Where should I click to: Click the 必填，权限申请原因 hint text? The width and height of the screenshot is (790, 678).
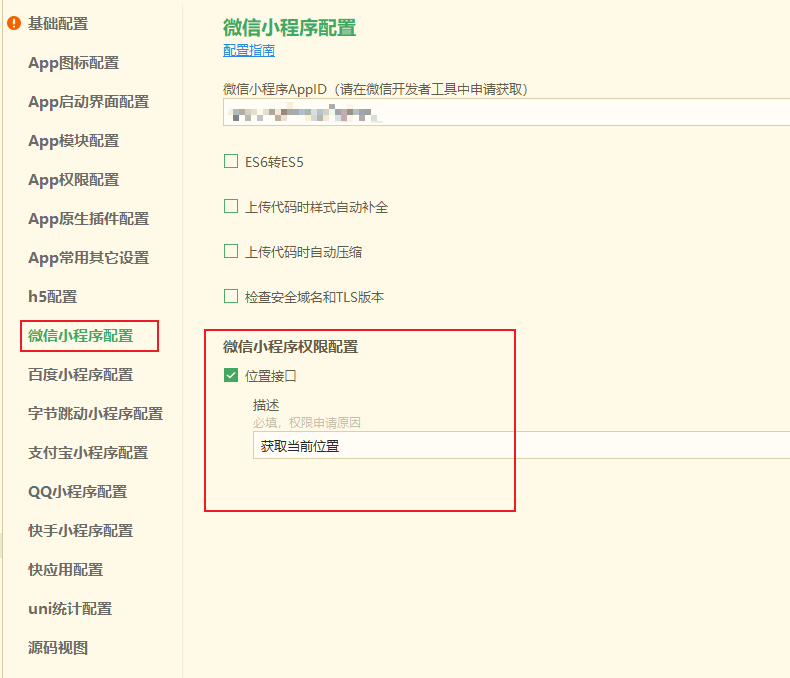click(x=307, y=423)
